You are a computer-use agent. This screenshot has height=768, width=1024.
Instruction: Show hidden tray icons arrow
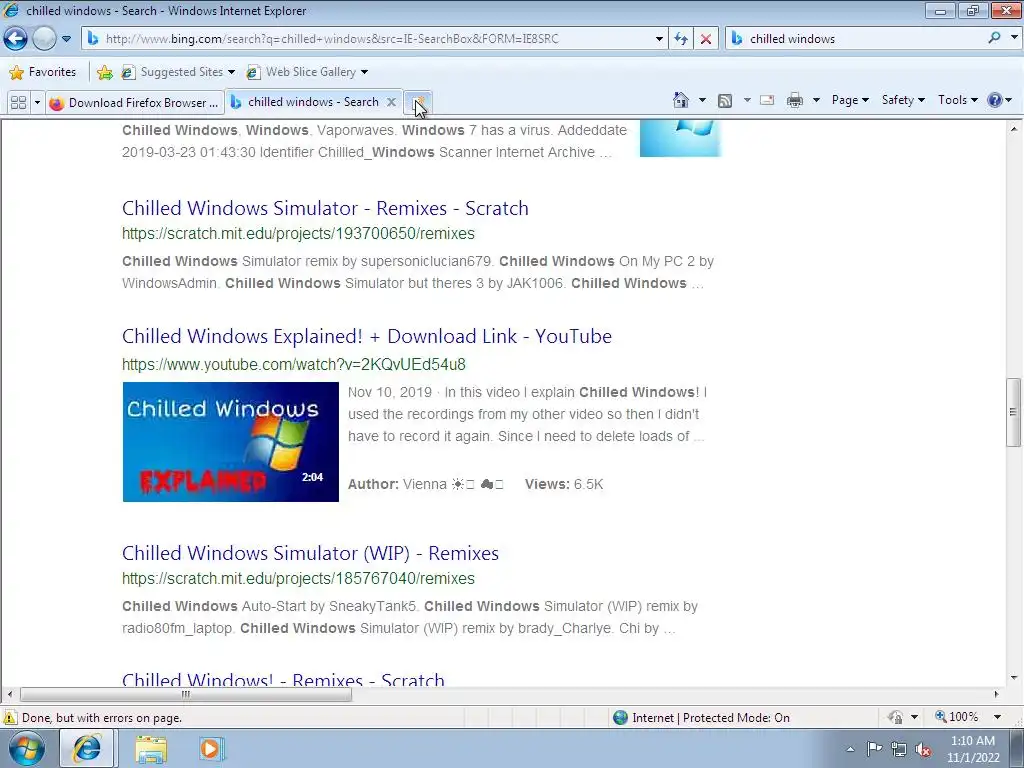pos(850,749)
